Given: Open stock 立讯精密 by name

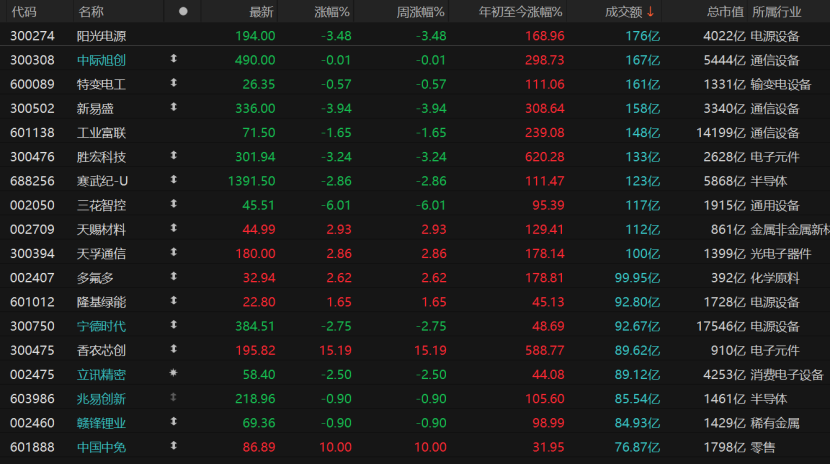Looking at the screenshot, I should click(x=101, y=375).
